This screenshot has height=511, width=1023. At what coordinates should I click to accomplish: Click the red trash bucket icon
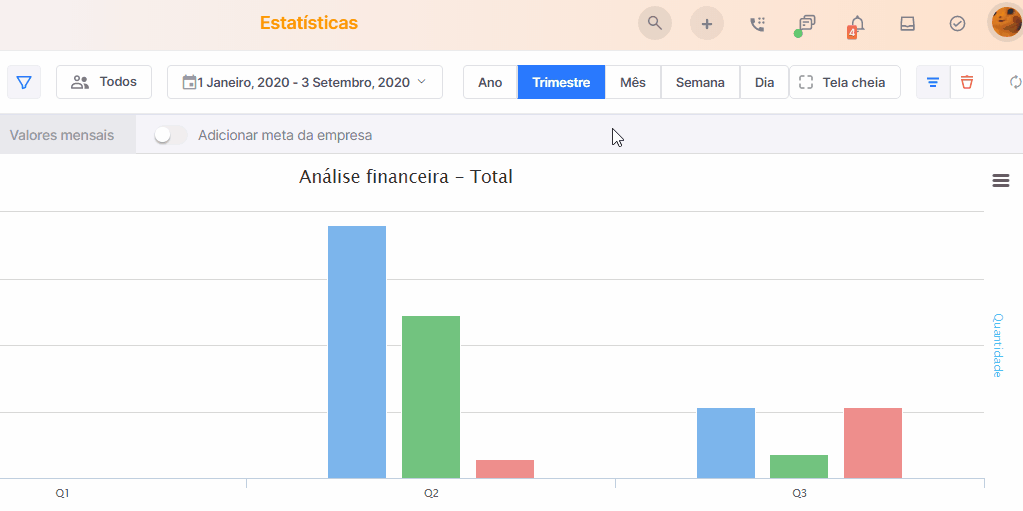tap(967, 82)
